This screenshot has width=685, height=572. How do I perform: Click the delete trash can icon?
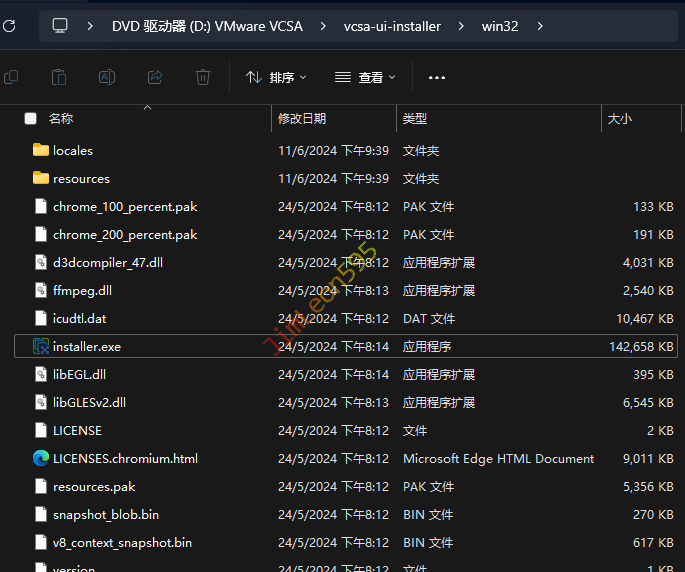click(203, 77)
